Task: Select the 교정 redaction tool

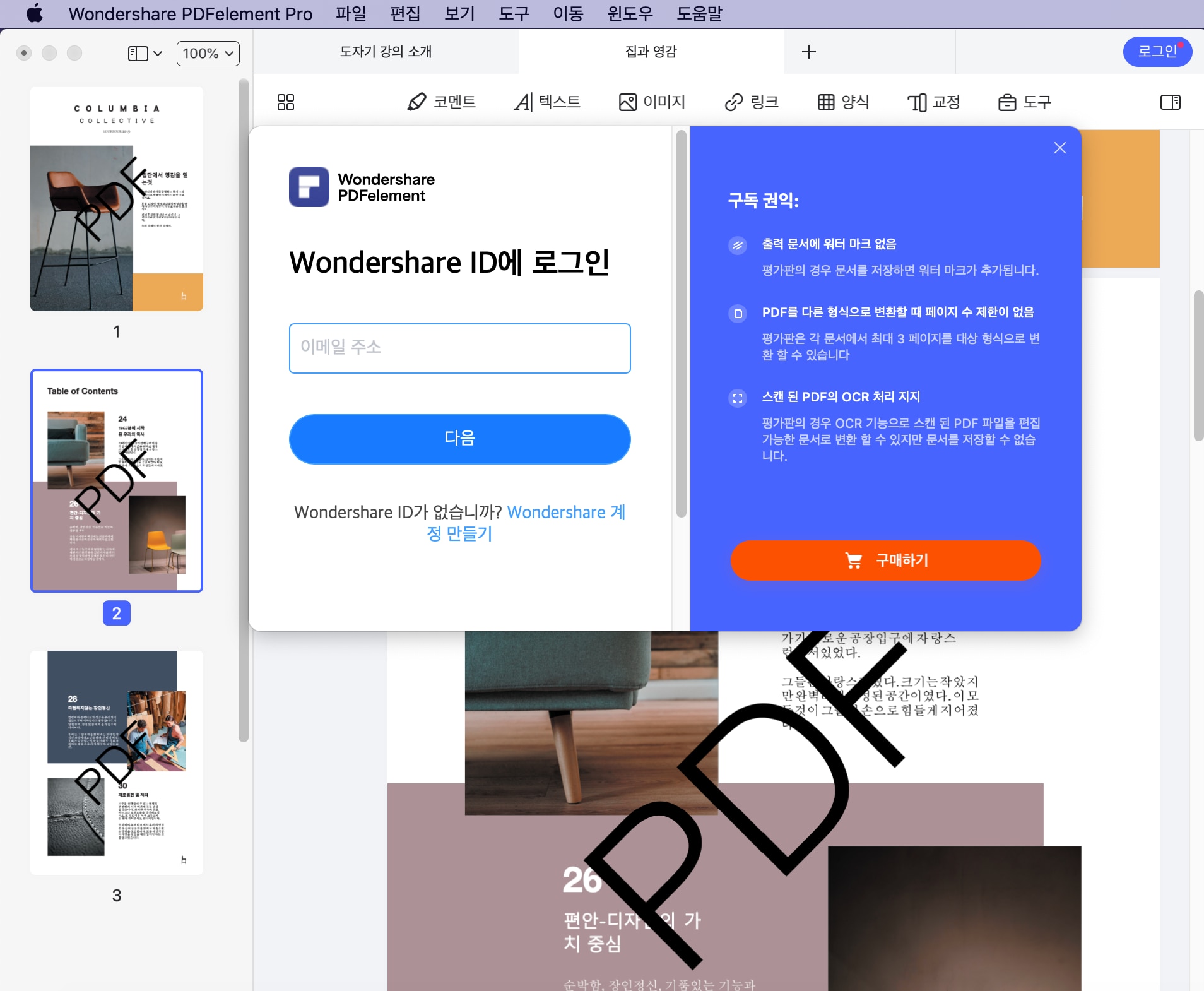Action: pyautogui.click(x=934, y=102)
